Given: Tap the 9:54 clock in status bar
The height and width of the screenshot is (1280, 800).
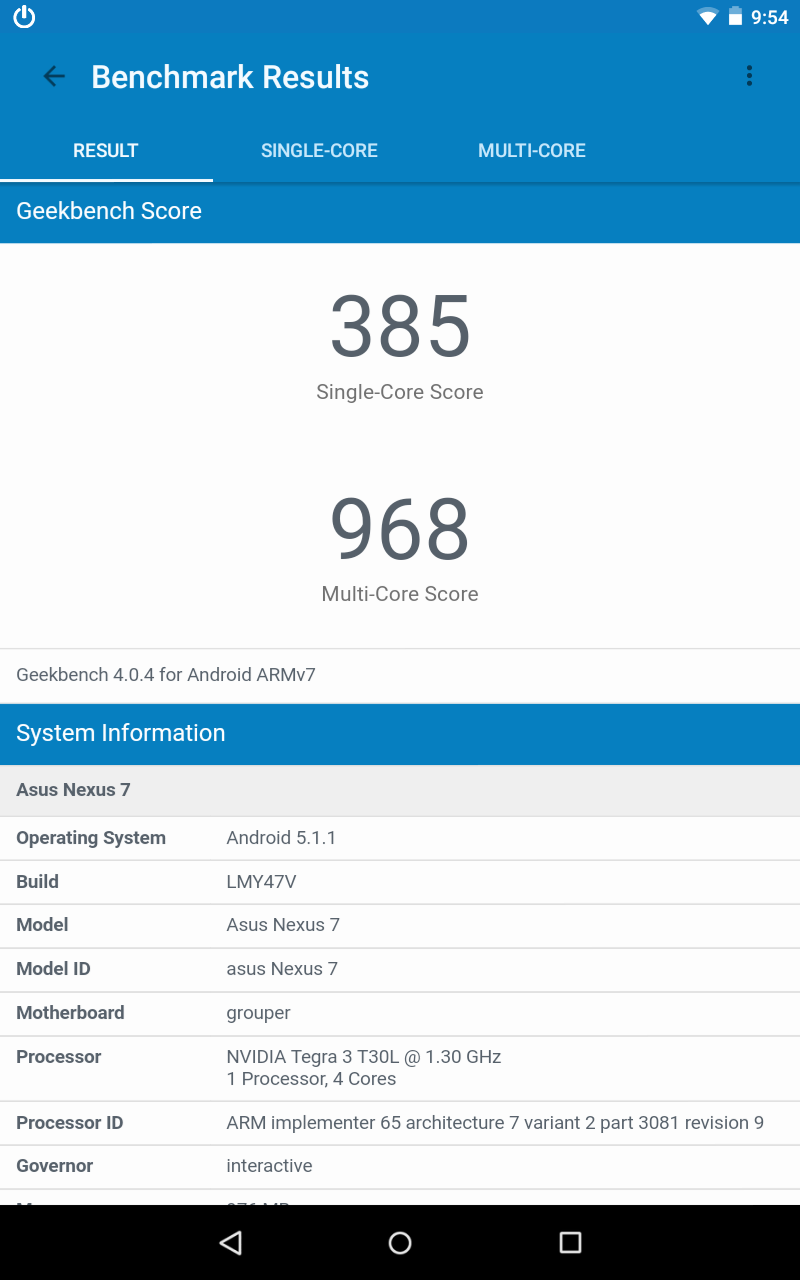Looking at the screenshot, I should (770, 17).
